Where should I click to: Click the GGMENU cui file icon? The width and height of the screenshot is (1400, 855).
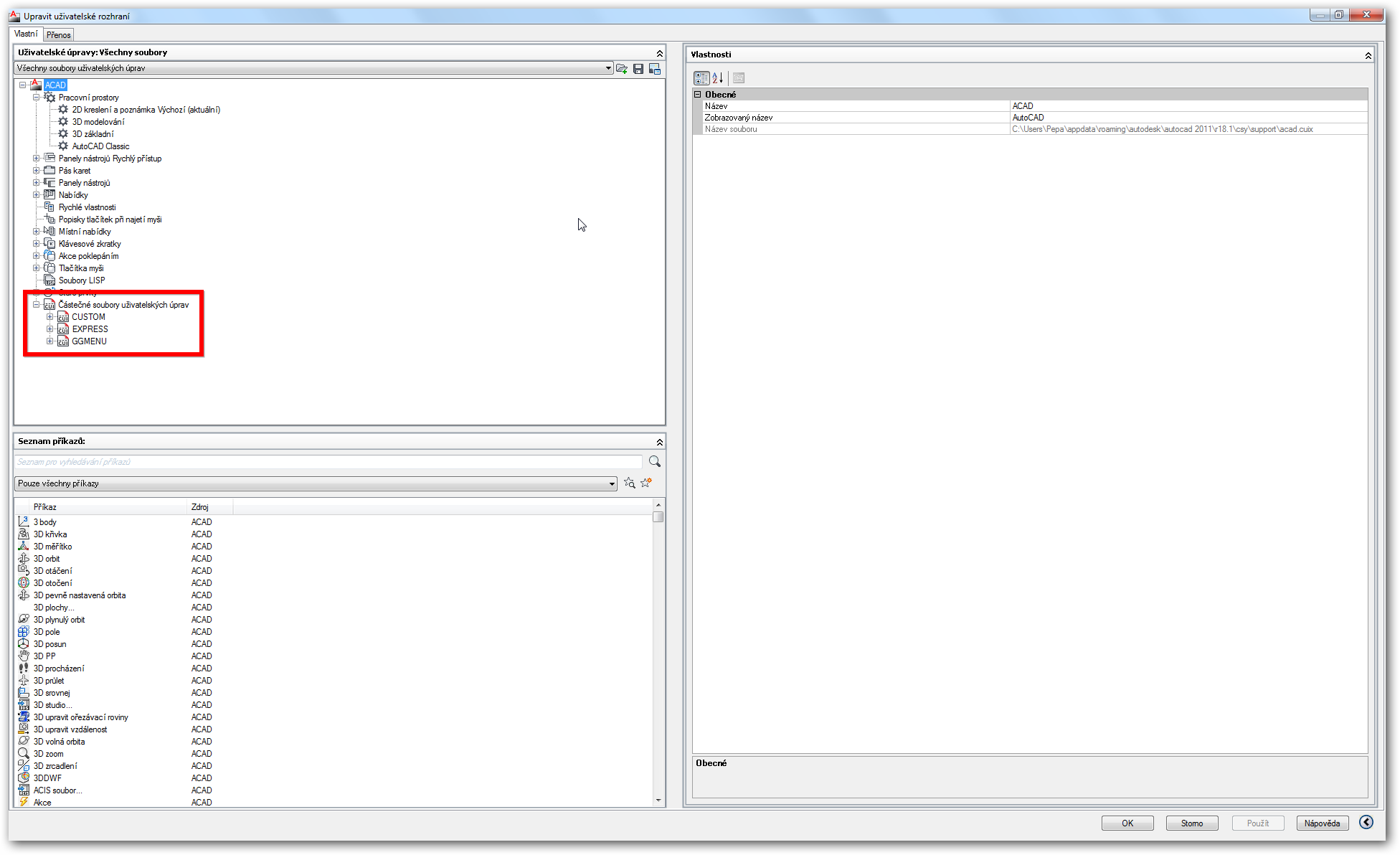(x=63, y=341)
